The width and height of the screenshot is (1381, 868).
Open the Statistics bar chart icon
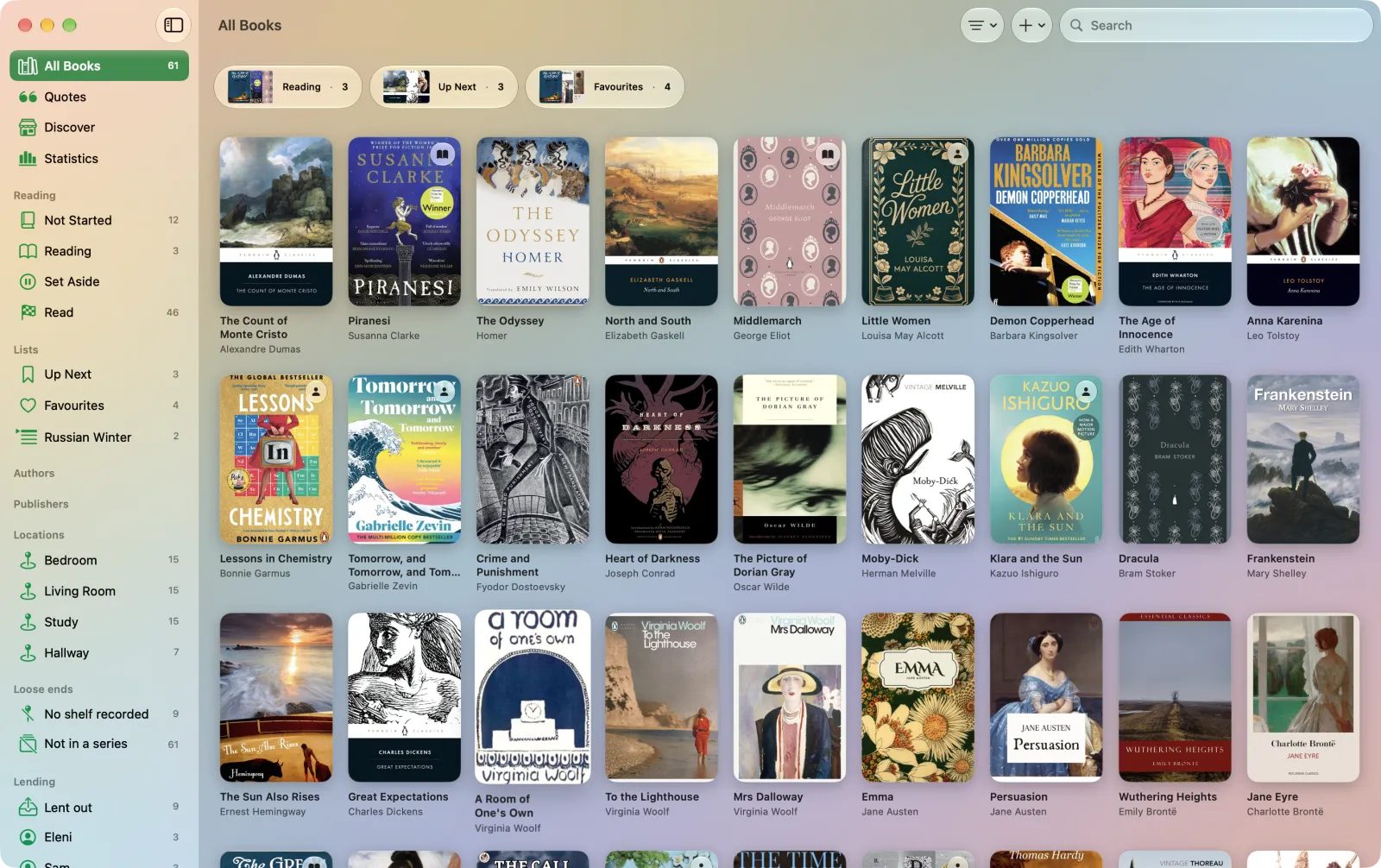(x=28, y=159)
